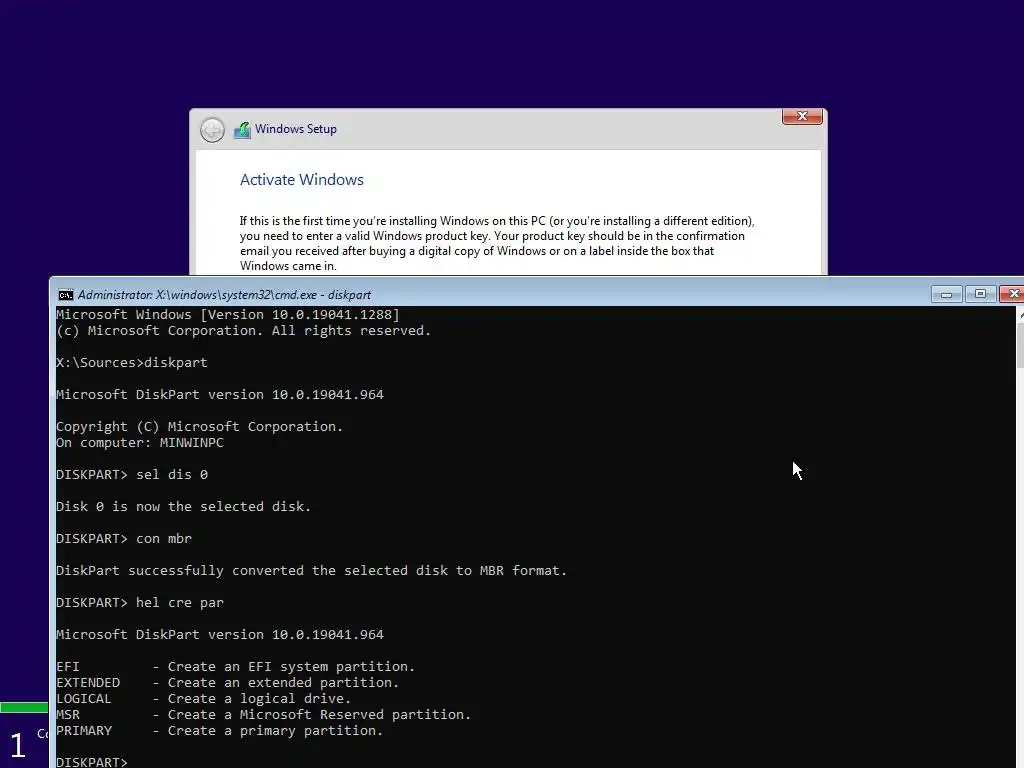Click the MSR Reserved partition help line
Viewport: 1024px width, 768px height.
point(263,714)
